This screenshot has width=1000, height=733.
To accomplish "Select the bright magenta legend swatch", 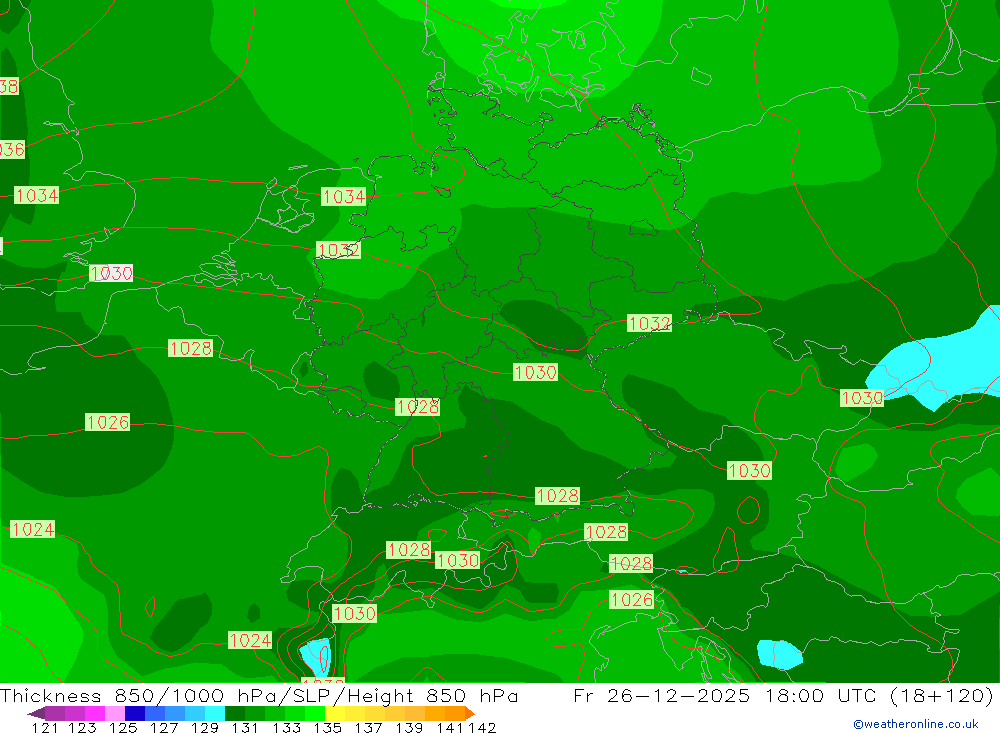I will point(95,713).
